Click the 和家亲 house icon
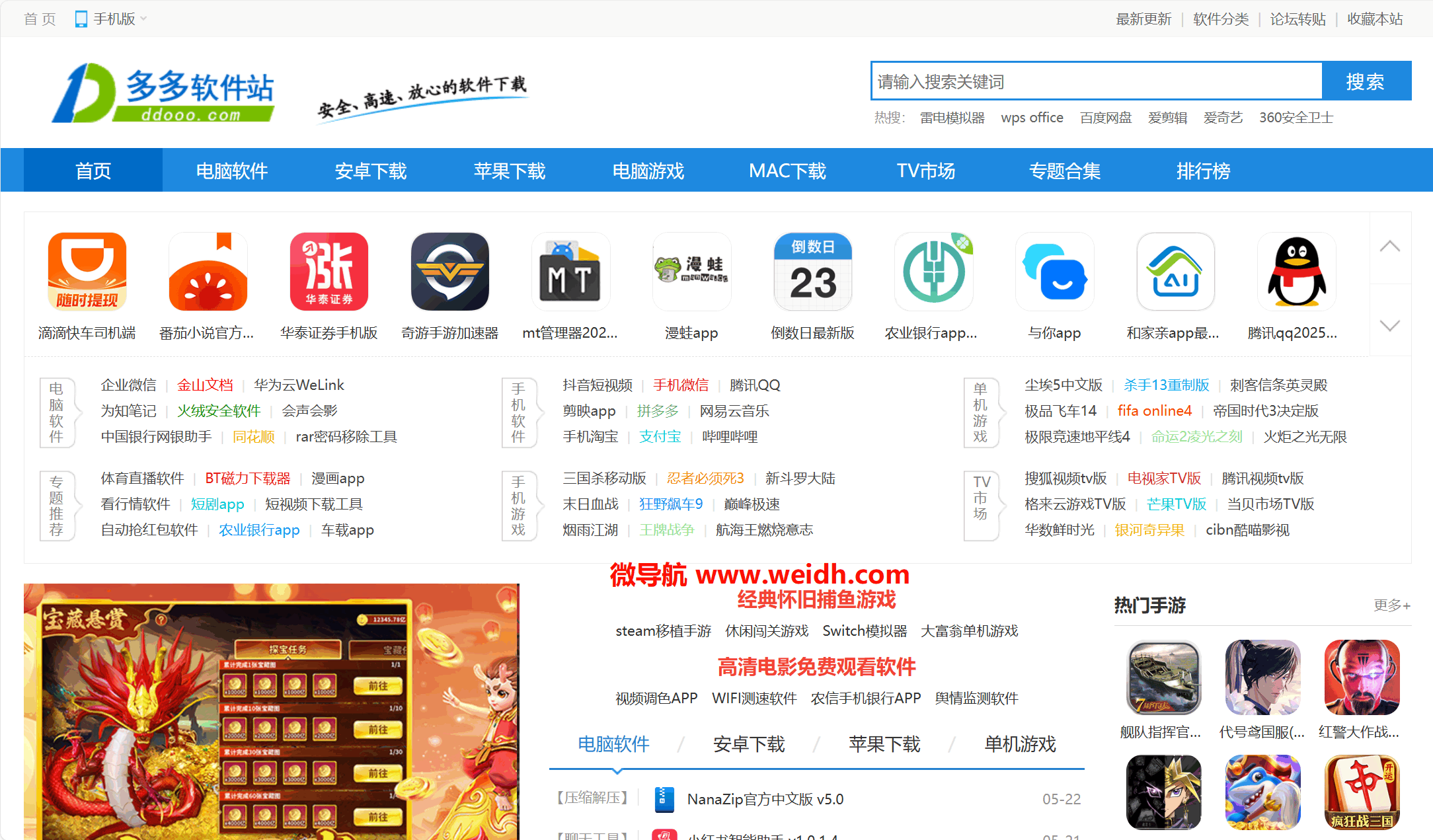The image size is (1433, 840). coord(1175,272)
